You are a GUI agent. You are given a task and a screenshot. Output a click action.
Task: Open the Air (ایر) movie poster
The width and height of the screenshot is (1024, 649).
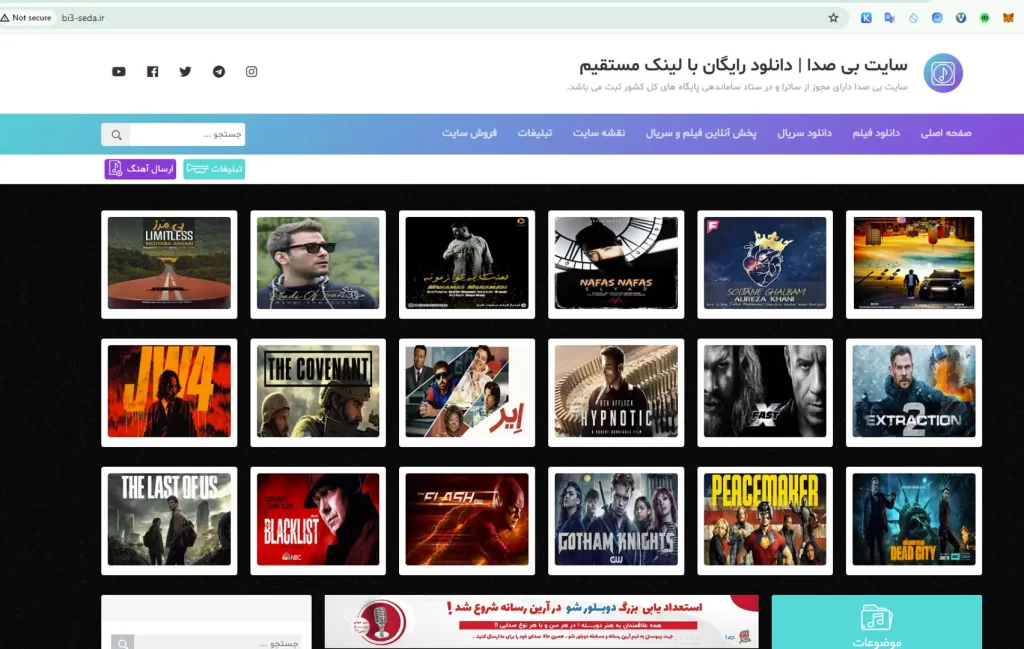[467, 392]
